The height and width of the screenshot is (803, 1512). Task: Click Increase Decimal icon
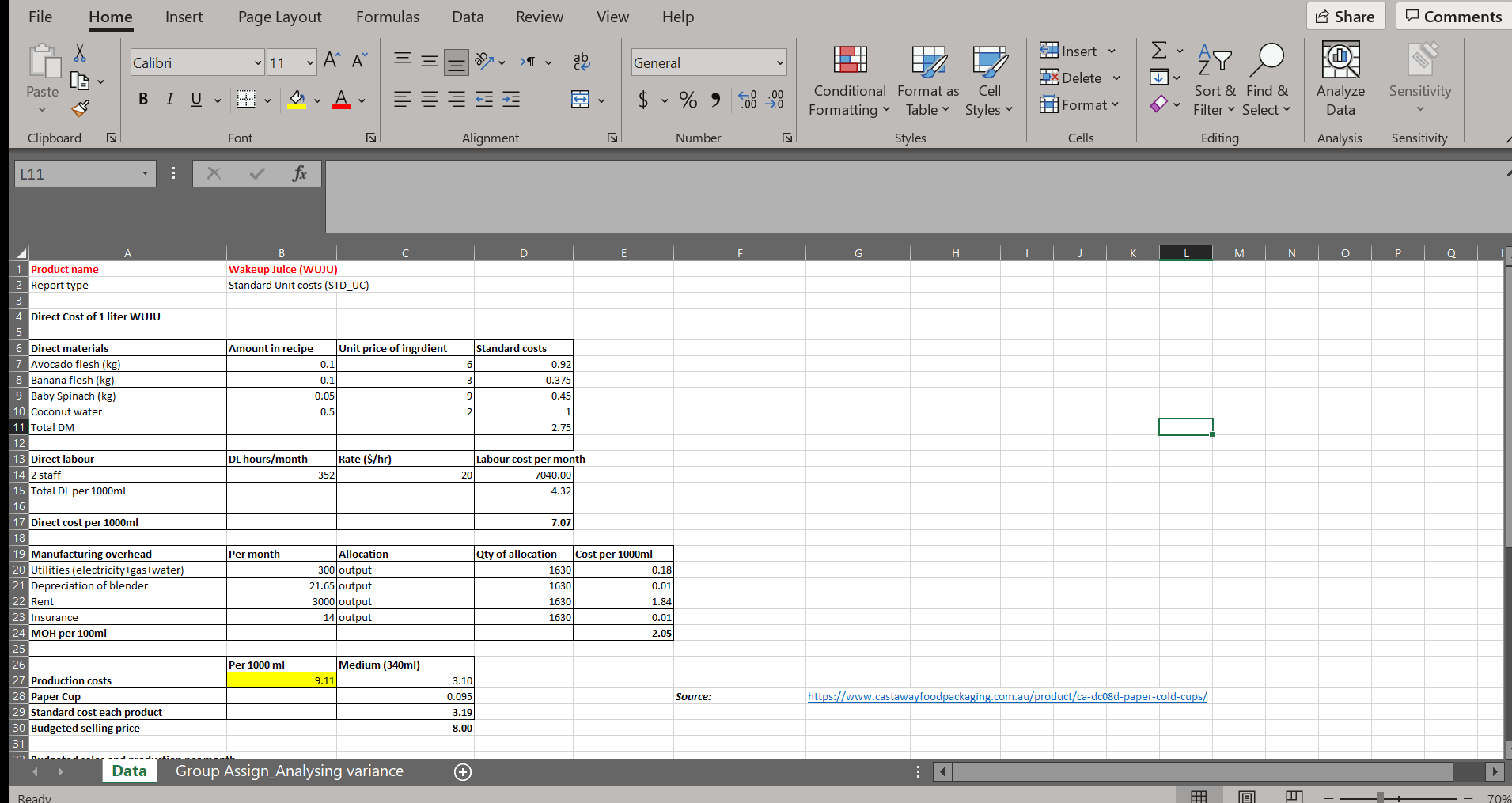[748, 100]
